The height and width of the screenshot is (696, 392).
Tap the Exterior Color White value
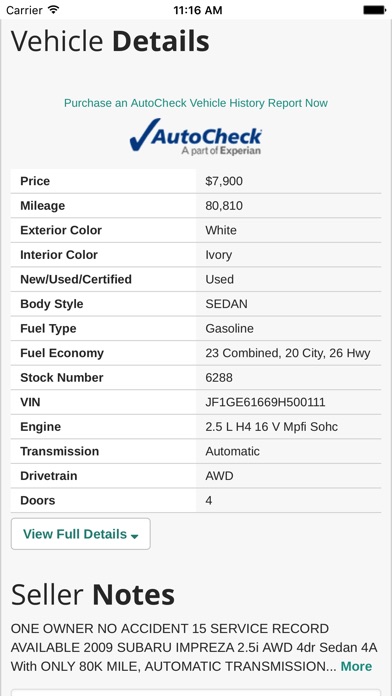tap(221, 230)
